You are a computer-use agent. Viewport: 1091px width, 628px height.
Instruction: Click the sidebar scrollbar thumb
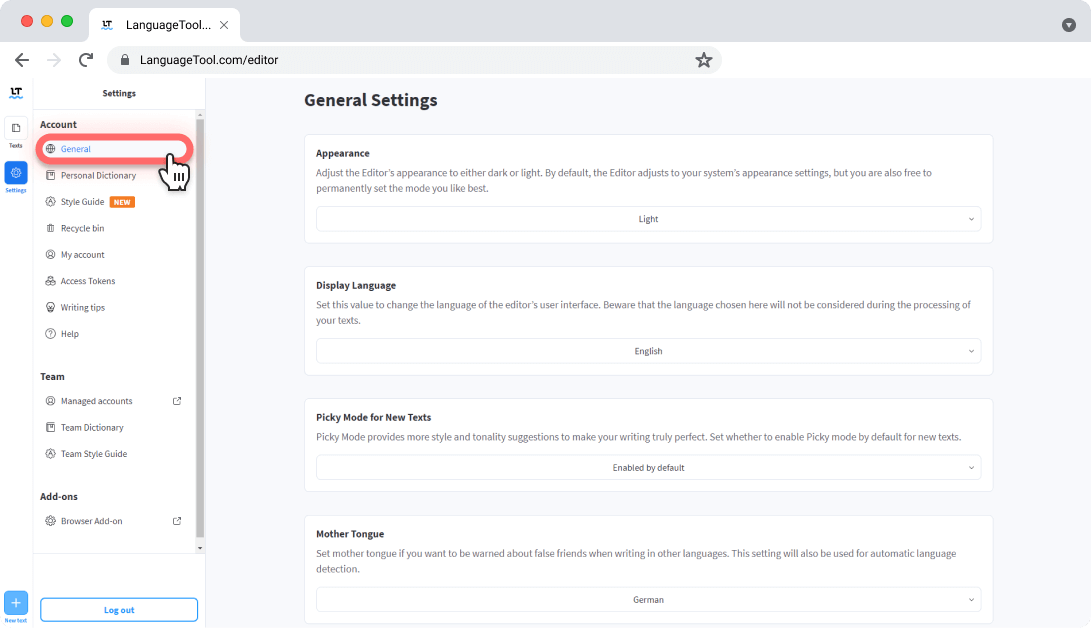tap(200, 328)
